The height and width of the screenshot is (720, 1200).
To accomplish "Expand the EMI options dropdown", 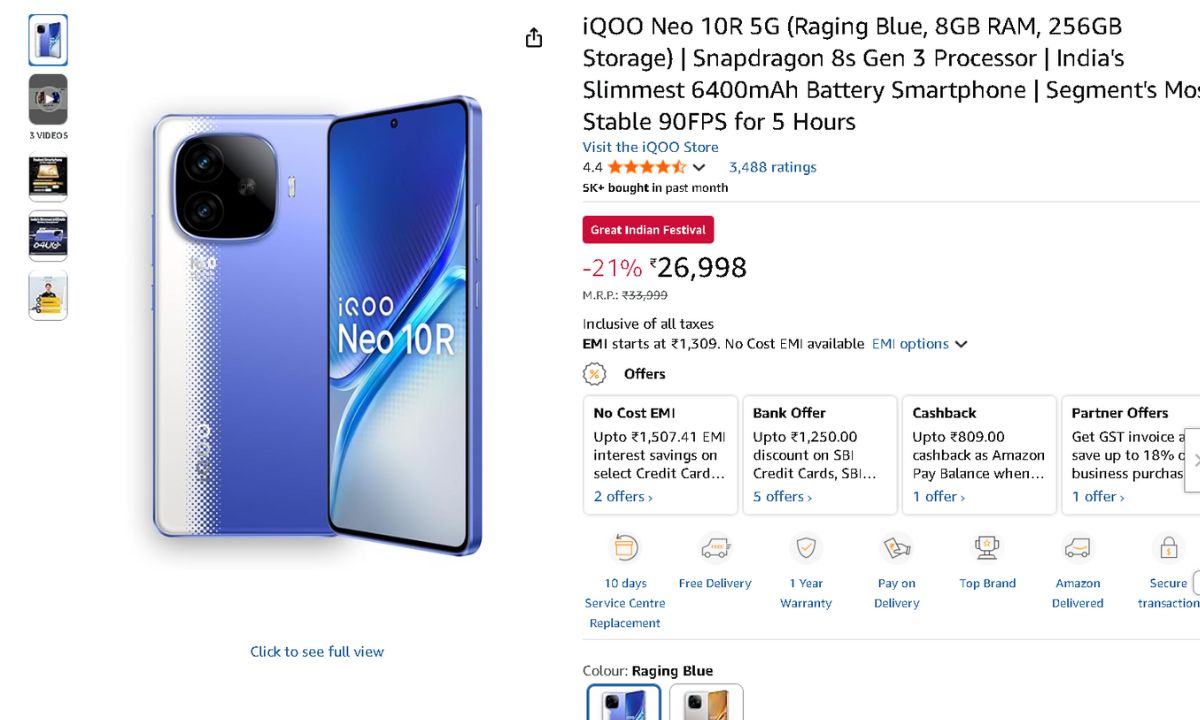I will pos(919,344).
